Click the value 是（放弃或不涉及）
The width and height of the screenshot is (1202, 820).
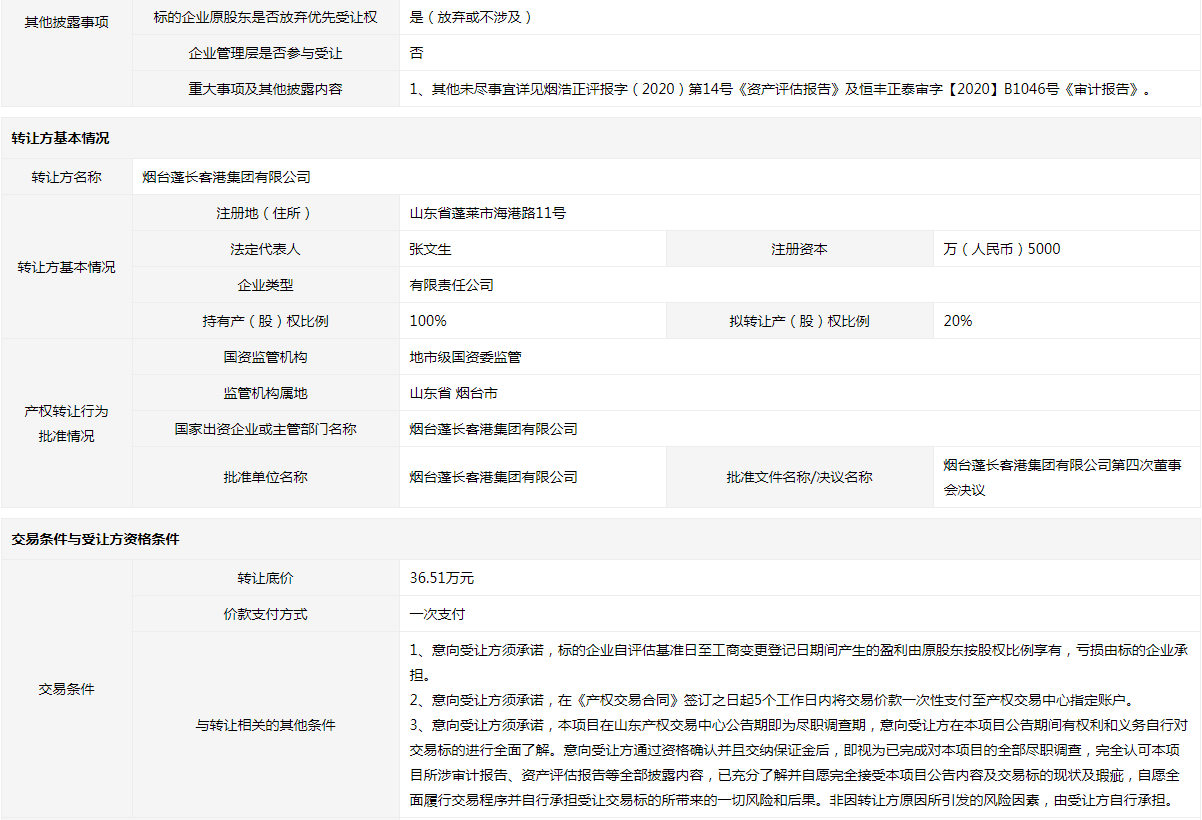point(471,17)
